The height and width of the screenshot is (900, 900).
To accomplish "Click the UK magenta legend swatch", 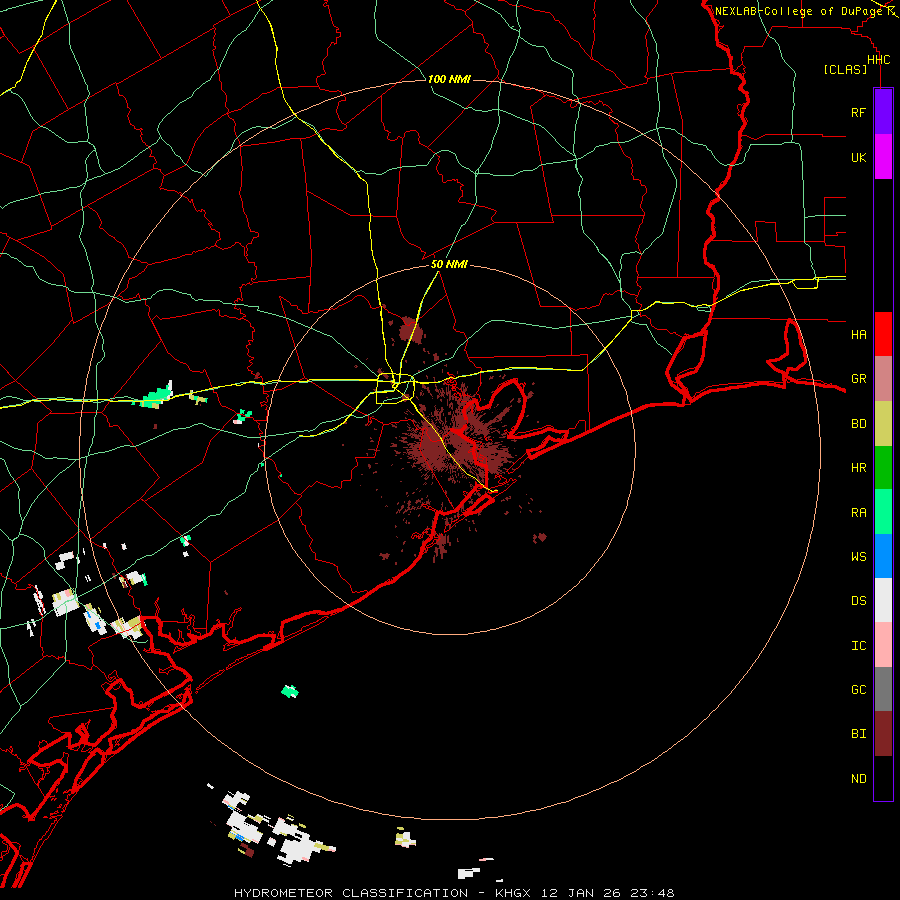I will tap(883, 157).
